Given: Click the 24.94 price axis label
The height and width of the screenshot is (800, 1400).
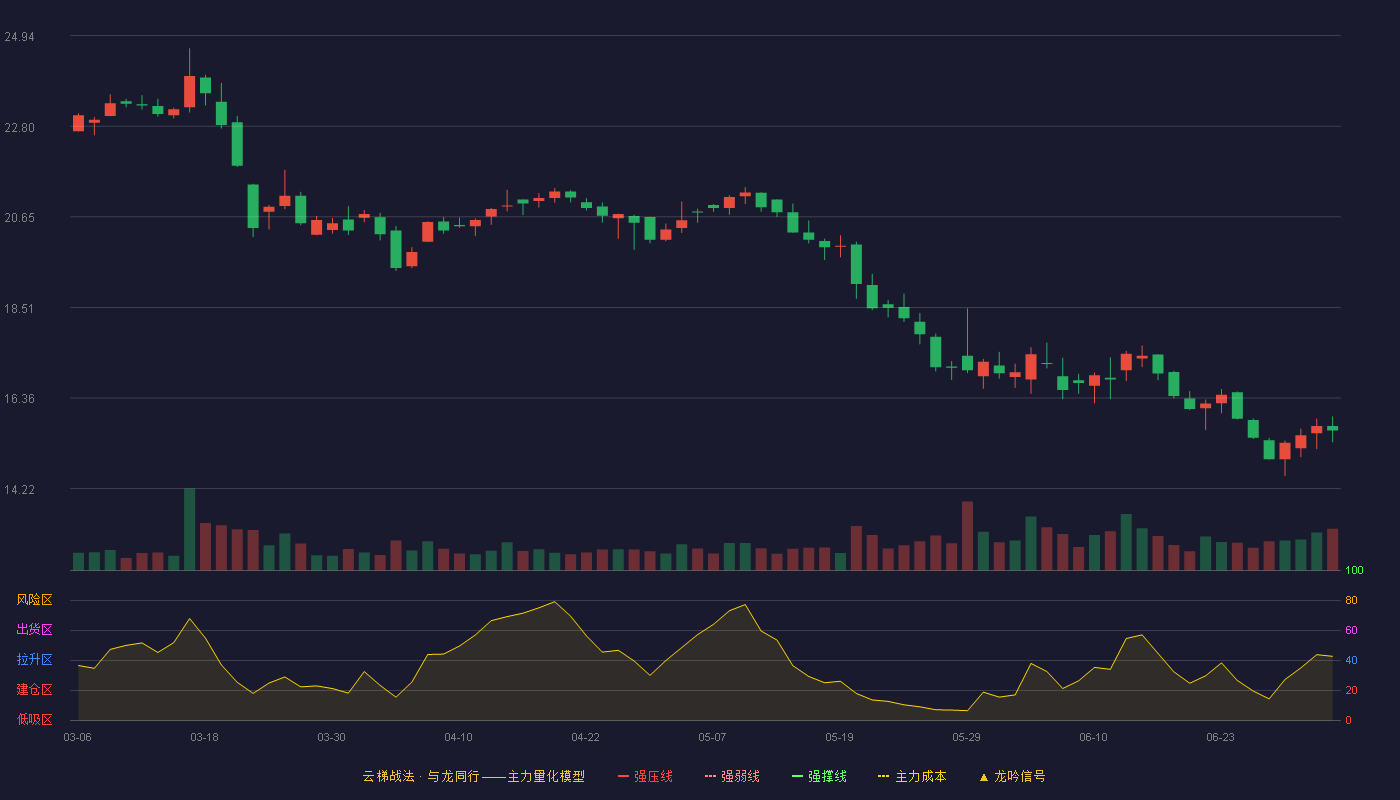Looking at the screenshot, I should [19, 37].
